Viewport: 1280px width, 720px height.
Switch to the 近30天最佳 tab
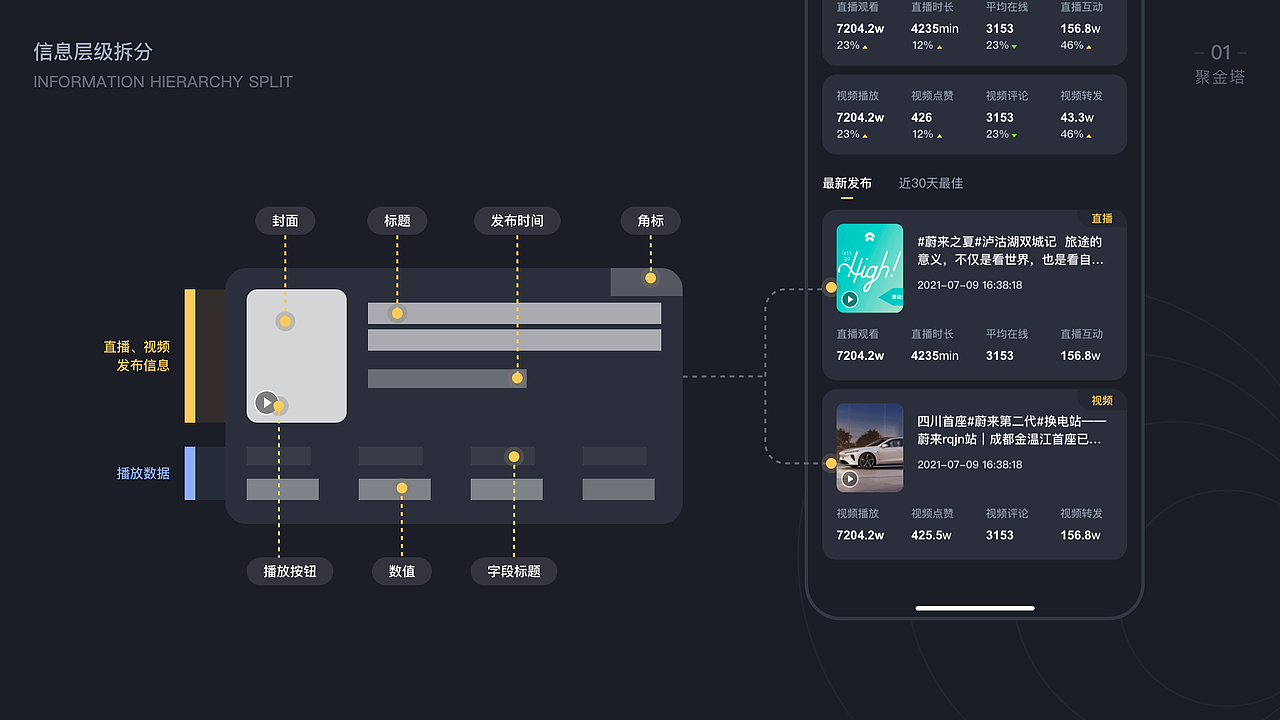[x=930, y=183]
